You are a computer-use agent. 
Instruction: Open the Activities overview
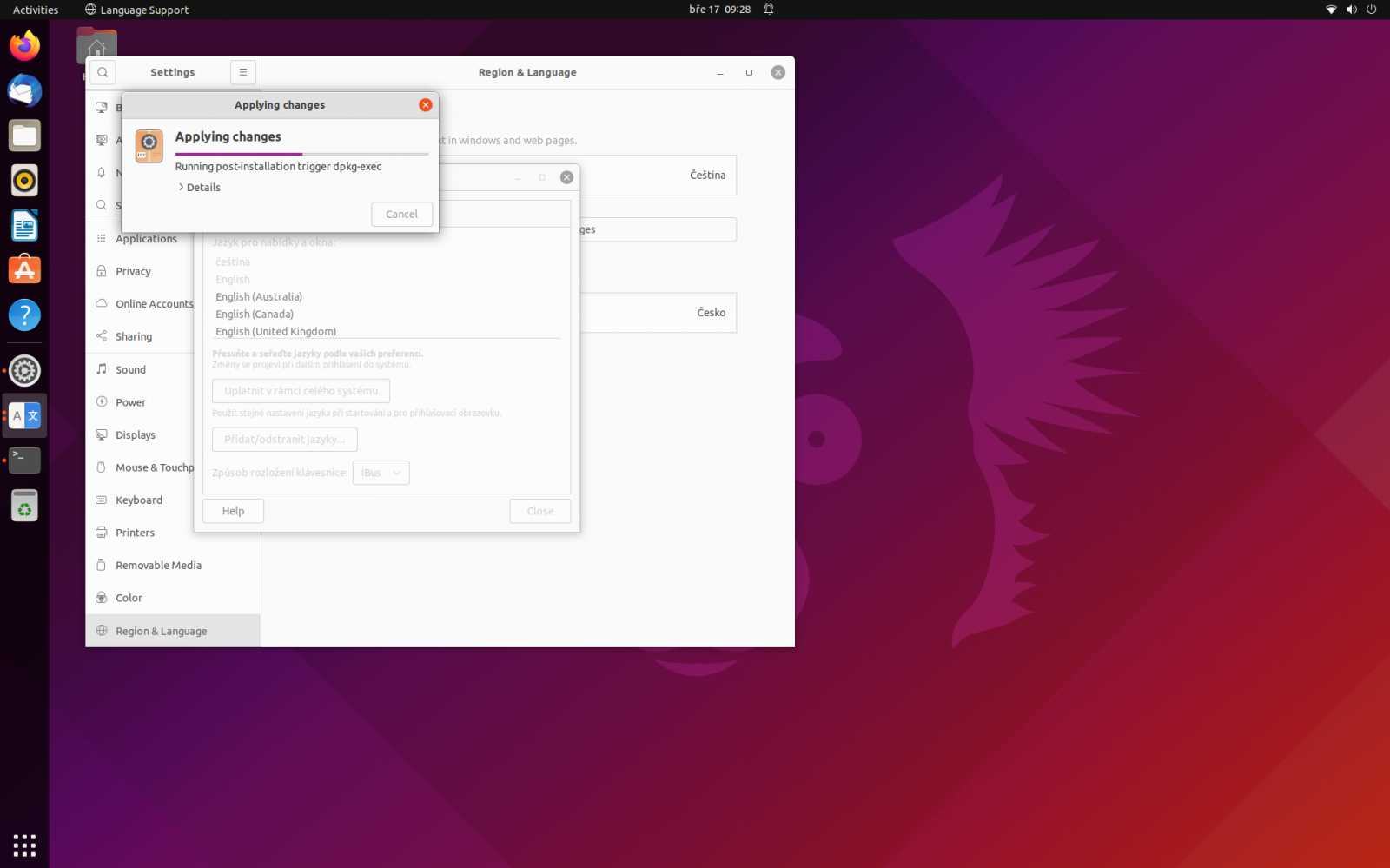coord(36,10)
